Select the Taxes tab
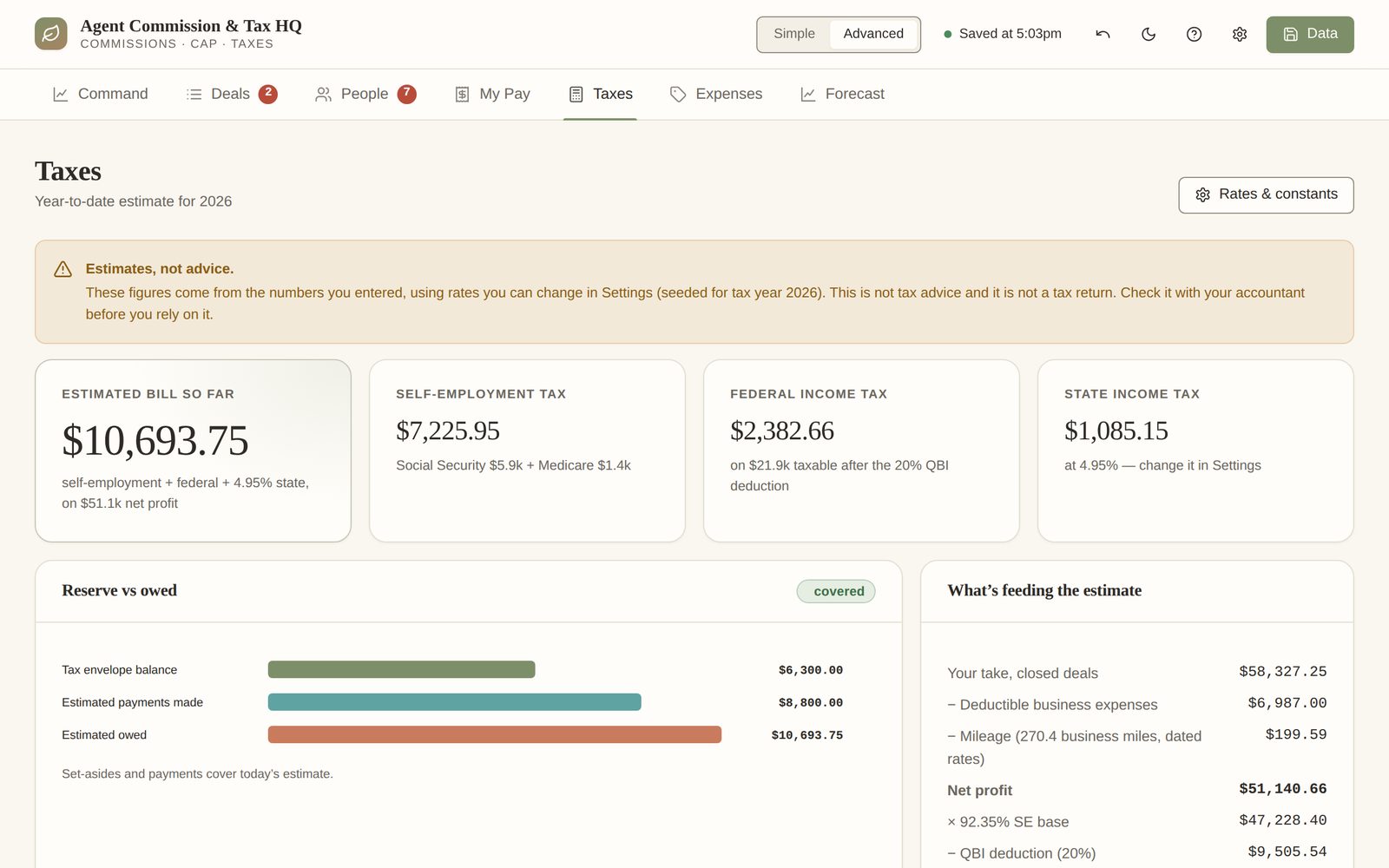 click(x=600, y=94)
